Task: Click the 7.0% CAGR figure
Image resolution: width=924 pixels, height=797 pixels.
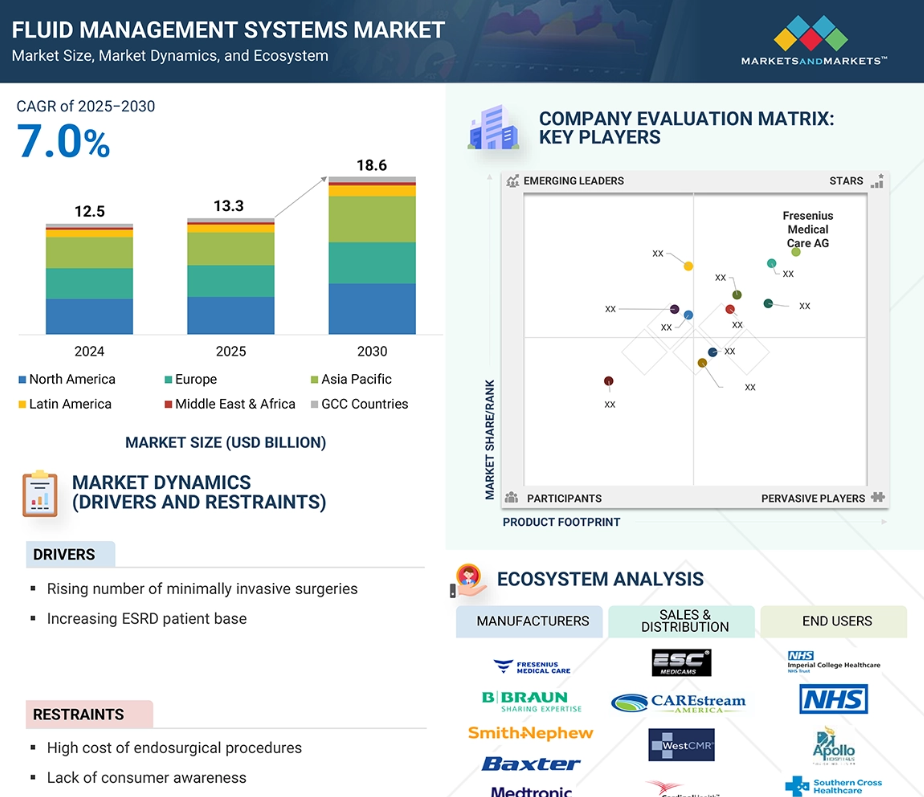Action: [x=63, y=141]
